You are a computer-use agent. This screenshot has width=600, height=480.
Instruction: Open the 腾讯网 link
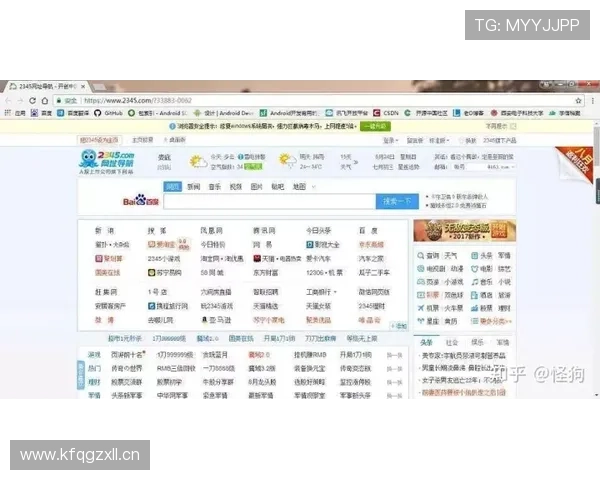(264, 231)
